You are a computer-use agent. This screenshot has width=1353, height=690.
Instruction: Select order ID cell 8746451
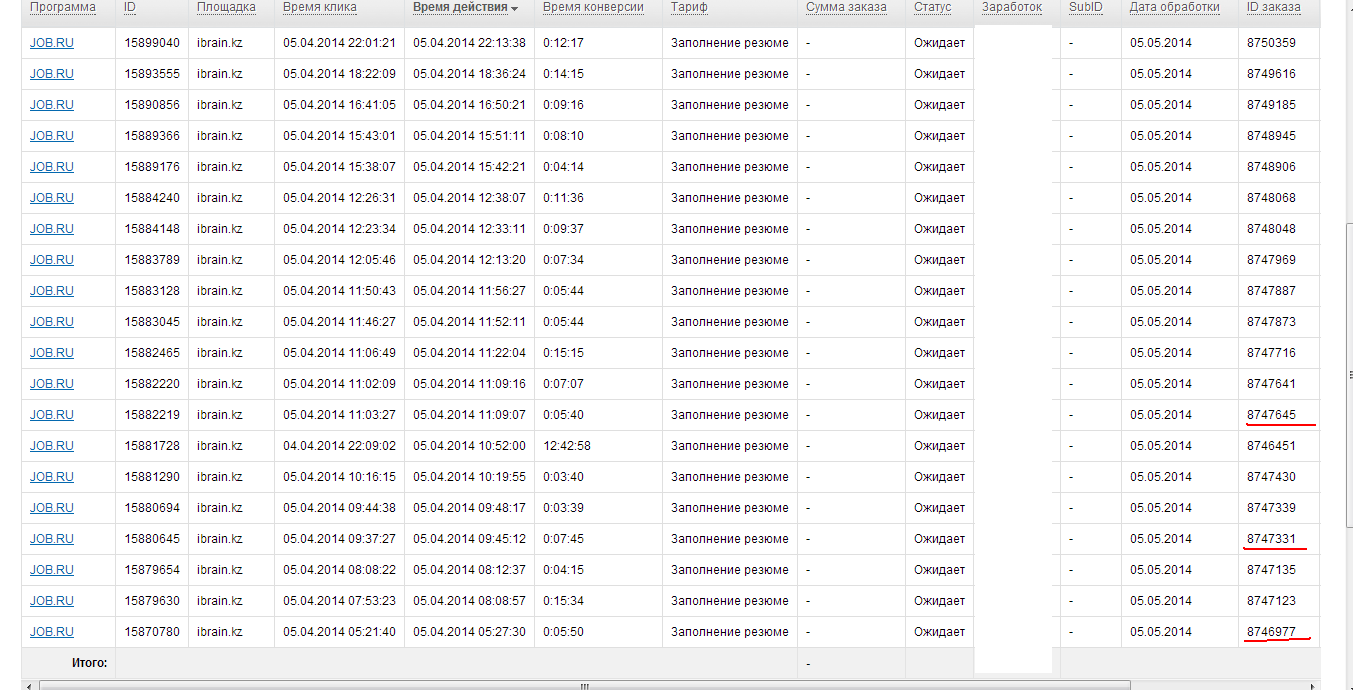click(x=1271, y=446)
